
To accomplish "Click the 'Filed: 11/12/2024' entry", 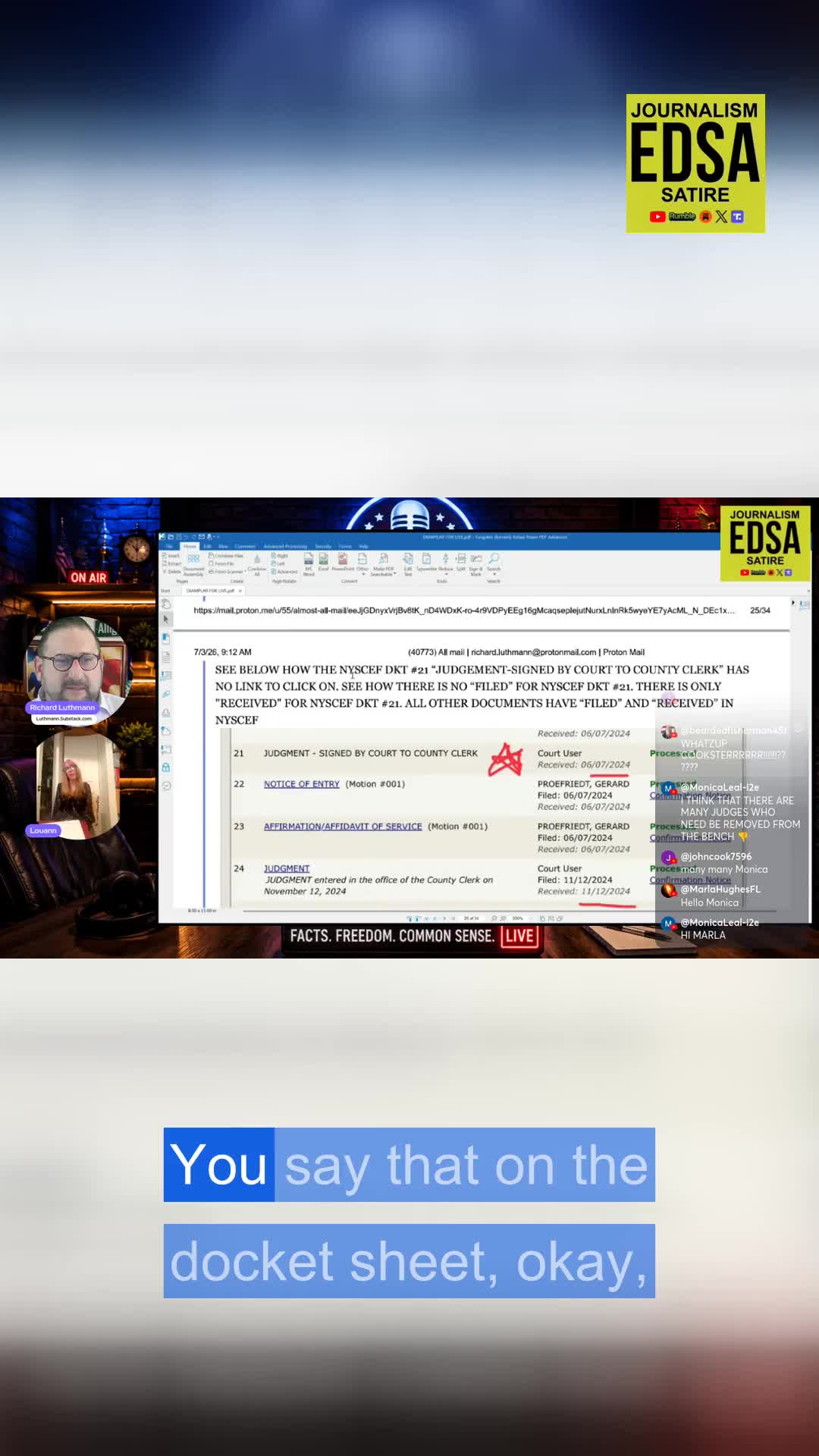I will click(x=575, y=880).
